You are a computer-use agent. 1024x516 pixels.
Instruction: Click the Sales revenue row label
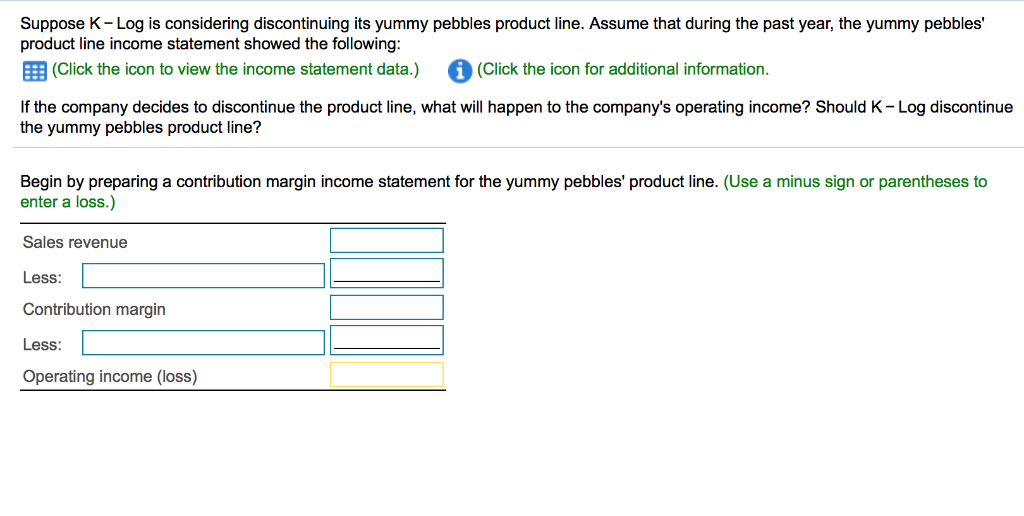pos(75,242)
